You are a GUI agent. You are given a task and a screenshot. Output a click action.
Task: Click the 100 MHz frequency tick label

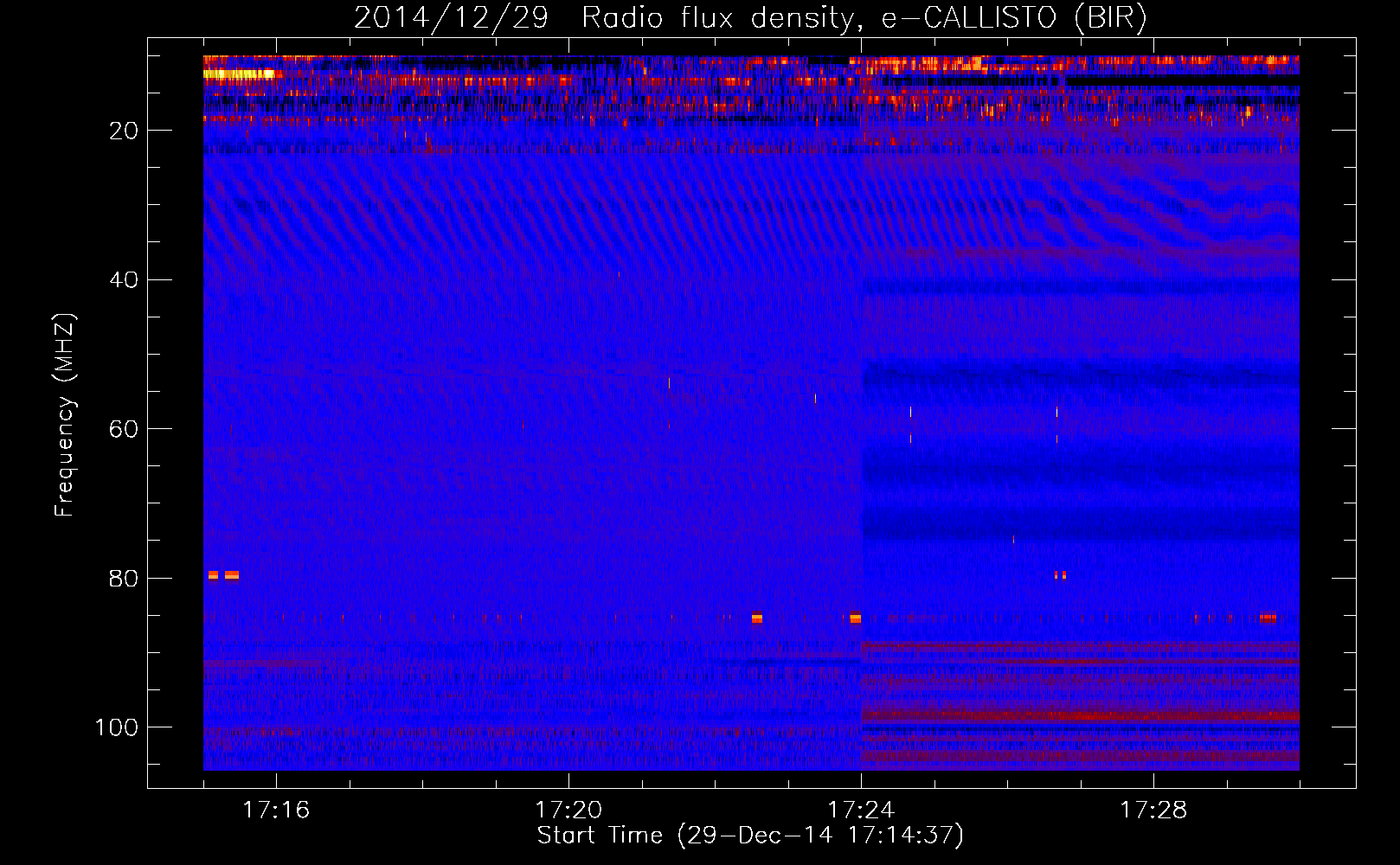[117, 727]
